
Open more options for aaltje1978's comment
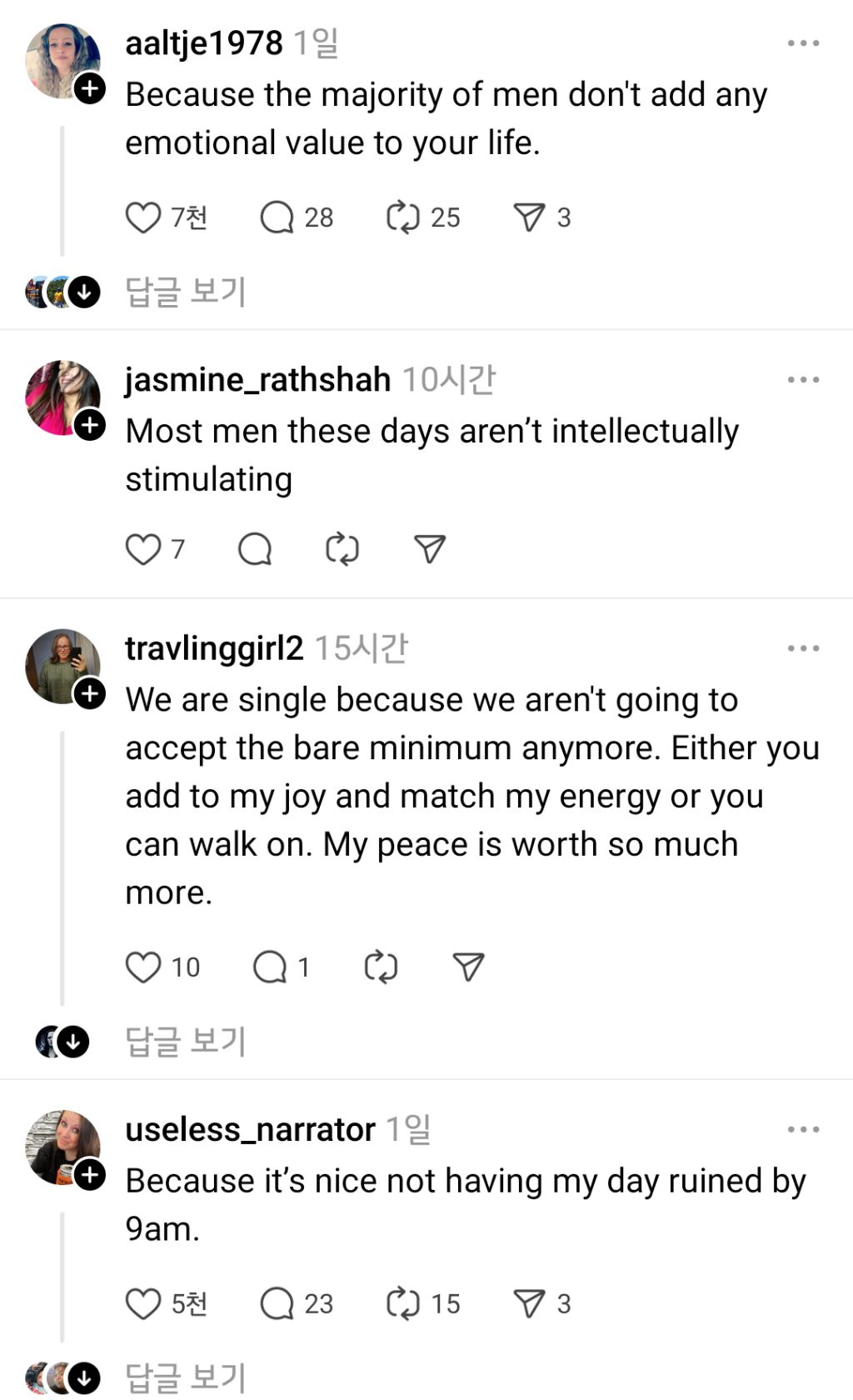pyautogui.click(x=803, y=43)
